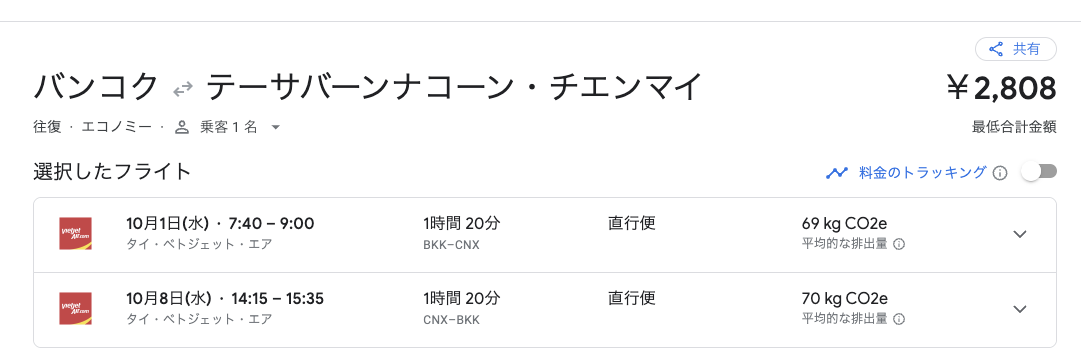Click Vietjet logo on outbound flight
The image size is (1081, 362).
pyautogui.click(x=76, y=234)
